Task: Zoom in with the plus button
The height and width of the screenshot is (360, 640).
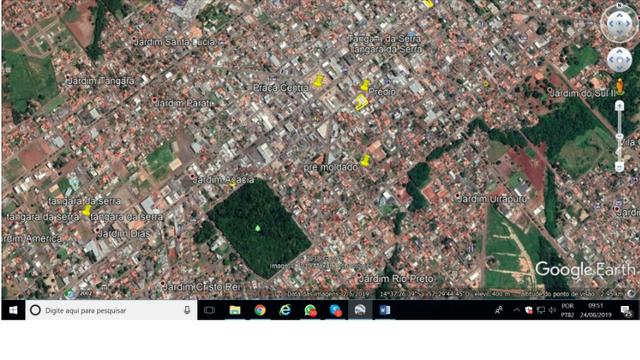Action: click(620, 106)
